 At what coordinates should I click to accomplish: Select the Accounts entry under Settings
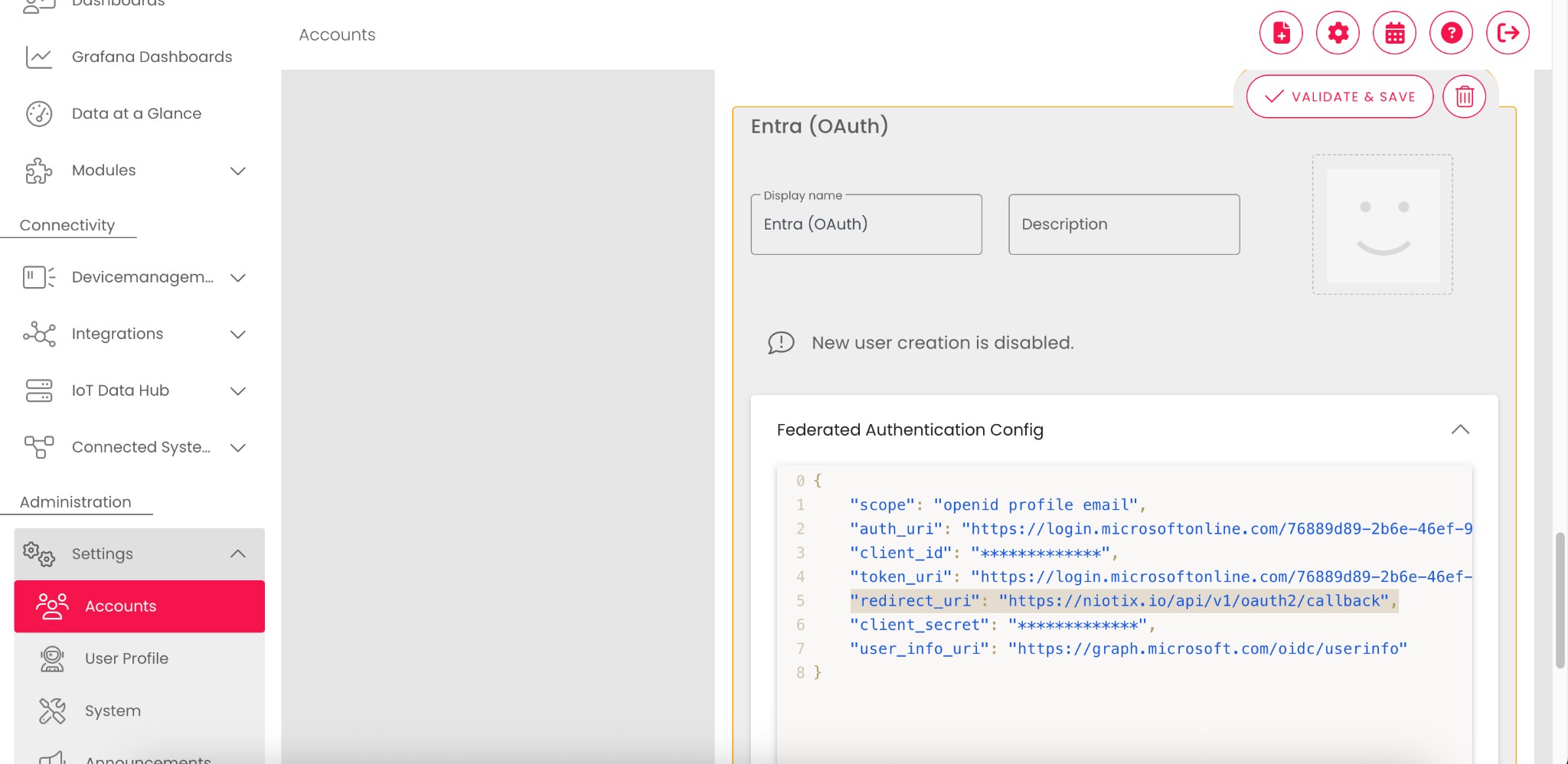pos(120,606)
